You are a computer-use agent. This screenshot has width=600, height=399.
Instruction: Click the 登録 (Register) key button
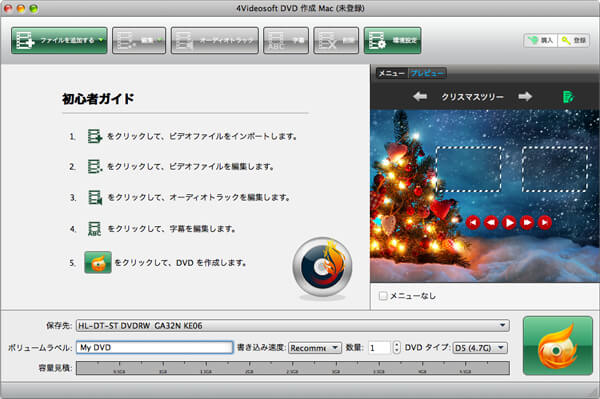tap(574, 40)
